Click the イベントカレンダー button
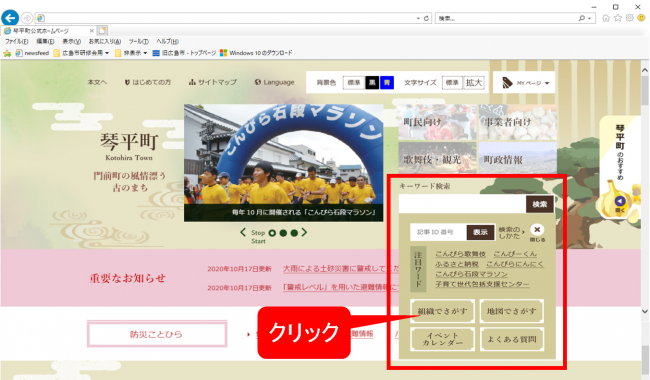The width and height of the screenshot is (650, 380). coord(442,339)
